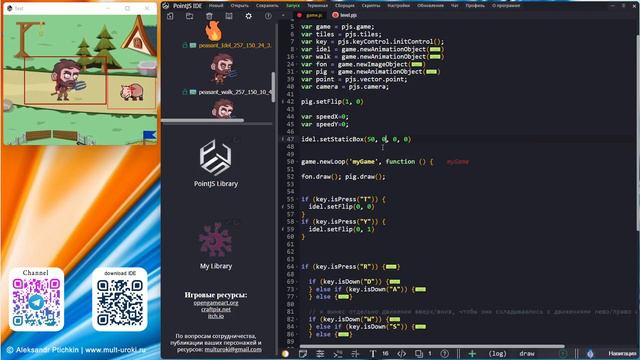Viewport: 640px width, 360px height.
Task: Expand folded block at key.isDown("W") line 82
Action: pos(395,319)
